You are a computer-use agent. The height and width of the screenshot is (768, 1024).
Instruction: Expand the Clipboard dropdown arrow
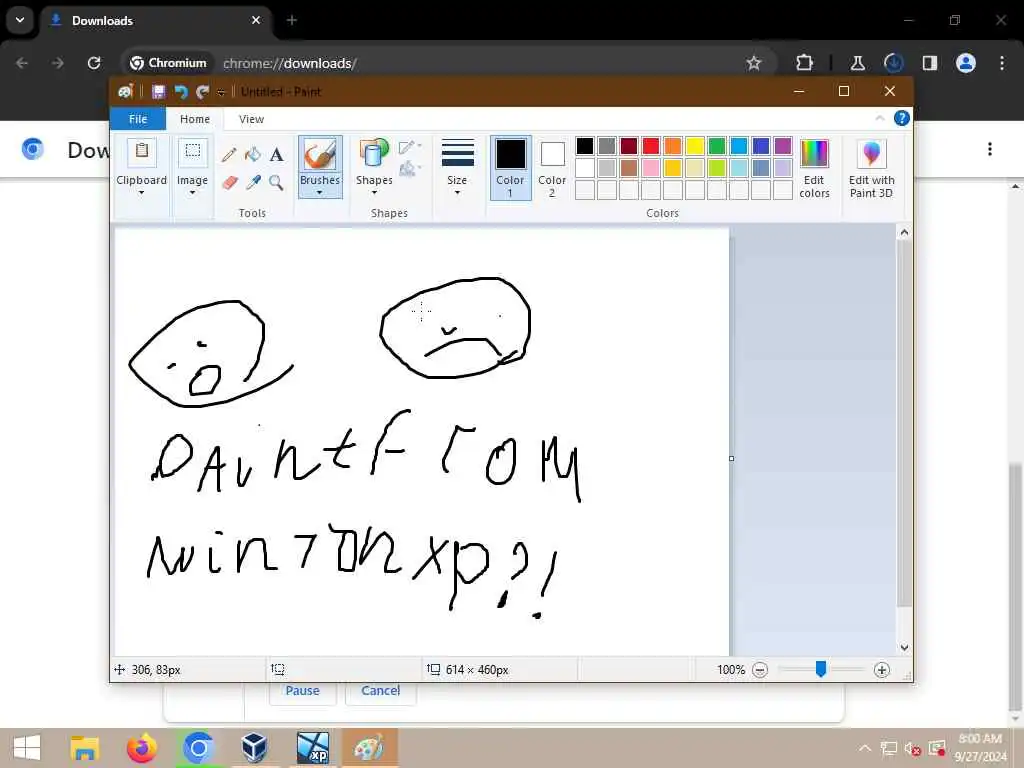click(141, 193)
